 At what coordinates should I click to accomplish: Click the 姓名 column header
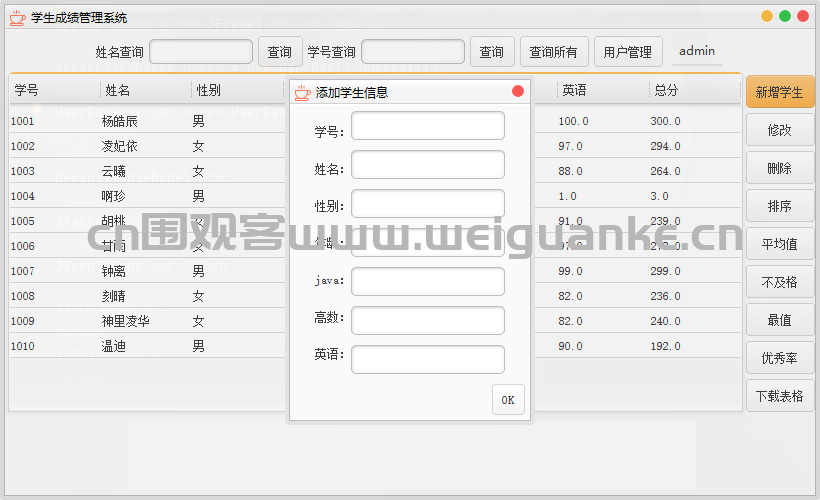pyautogui.click(x=146, y=90)
